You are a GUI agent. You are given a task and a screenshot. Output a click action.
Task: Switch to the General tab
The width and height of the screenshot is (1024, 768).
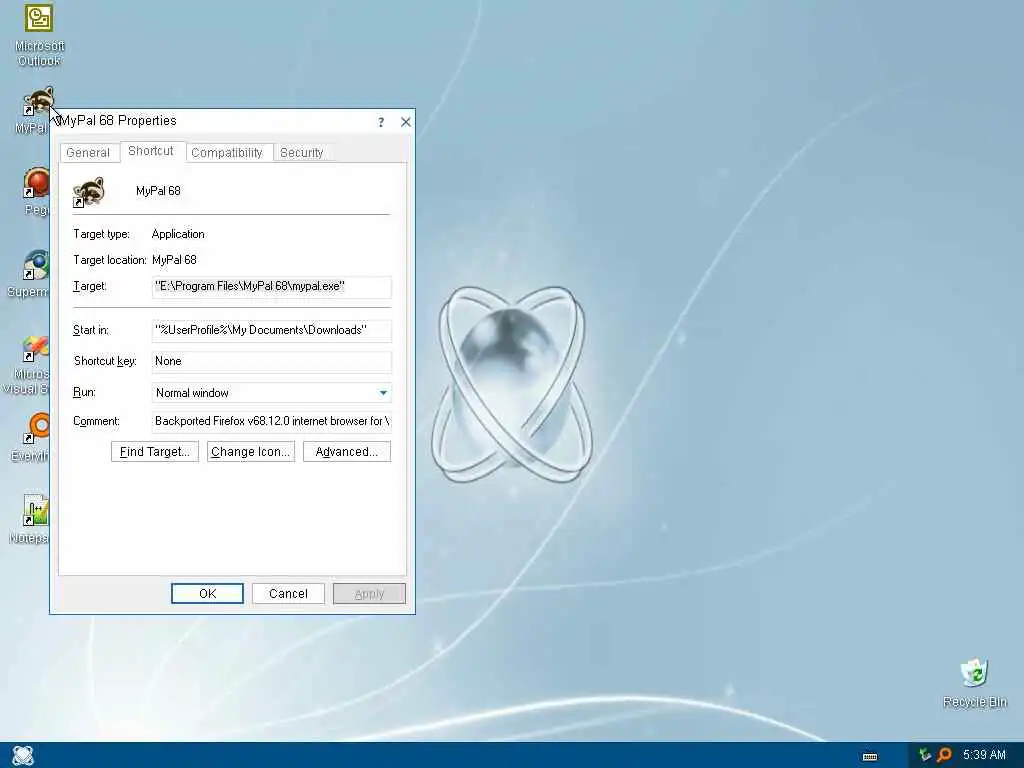[88, 153]
